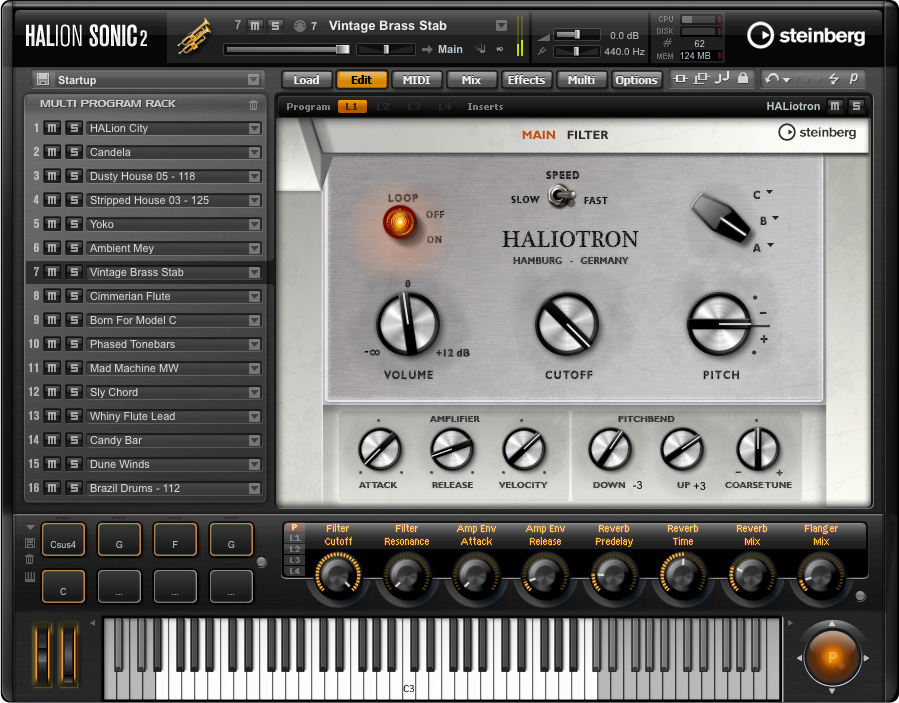Trigger the Csus4 pad
Screen dimensions: 899x703
point(63,540)
